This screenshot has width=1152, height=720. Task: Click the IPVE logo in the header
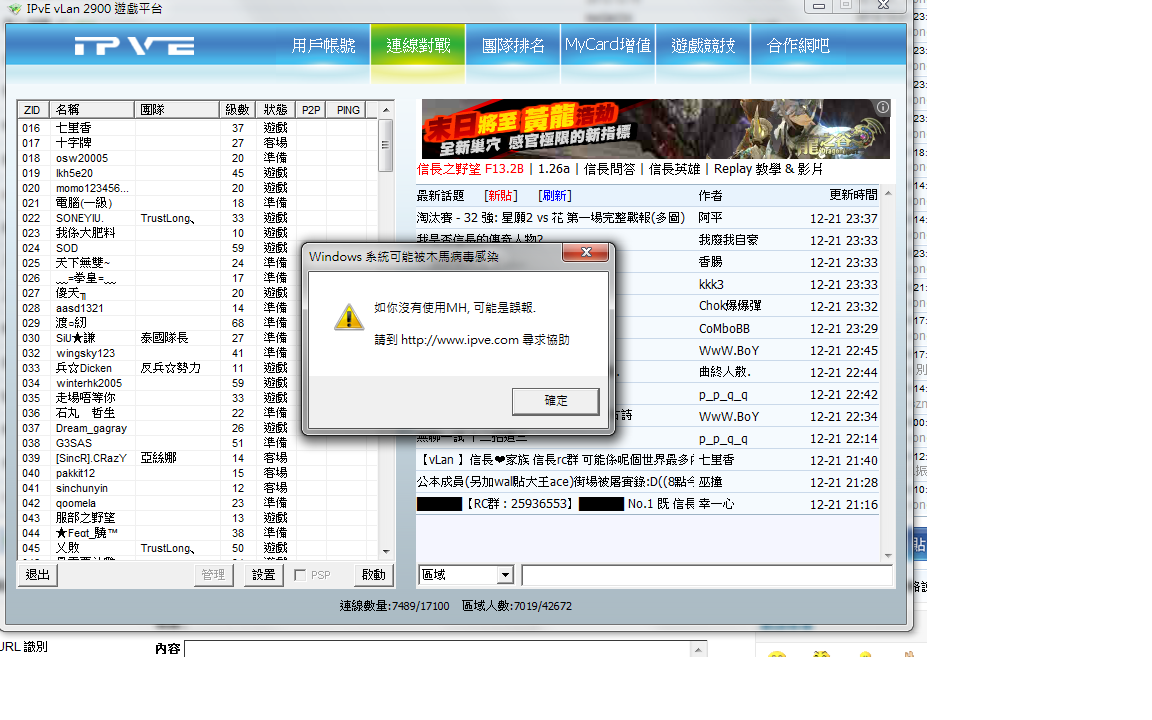point(134,46)
